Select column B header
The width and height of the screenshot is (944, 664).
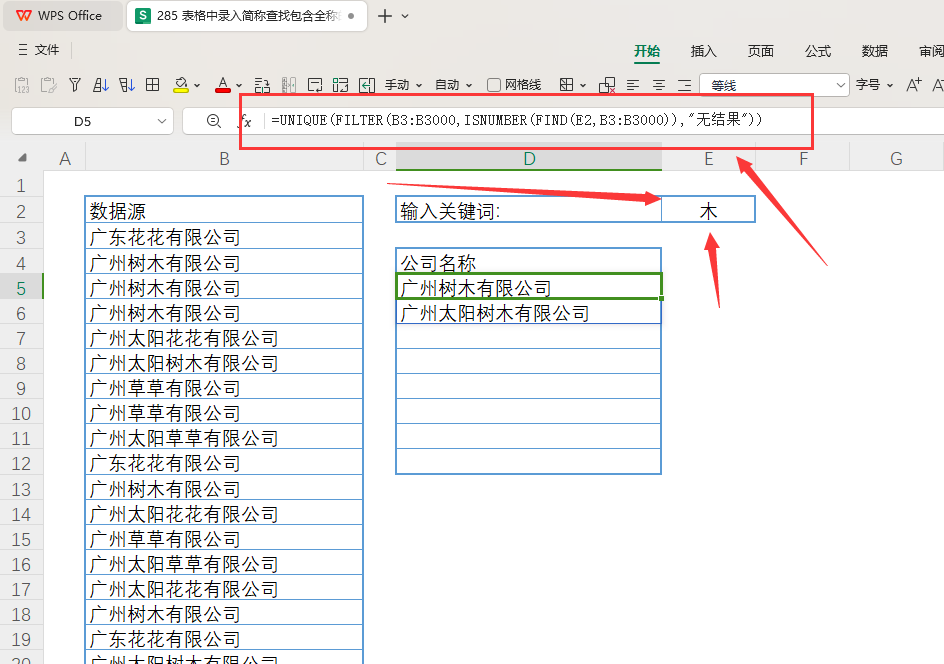coord(225,159)
